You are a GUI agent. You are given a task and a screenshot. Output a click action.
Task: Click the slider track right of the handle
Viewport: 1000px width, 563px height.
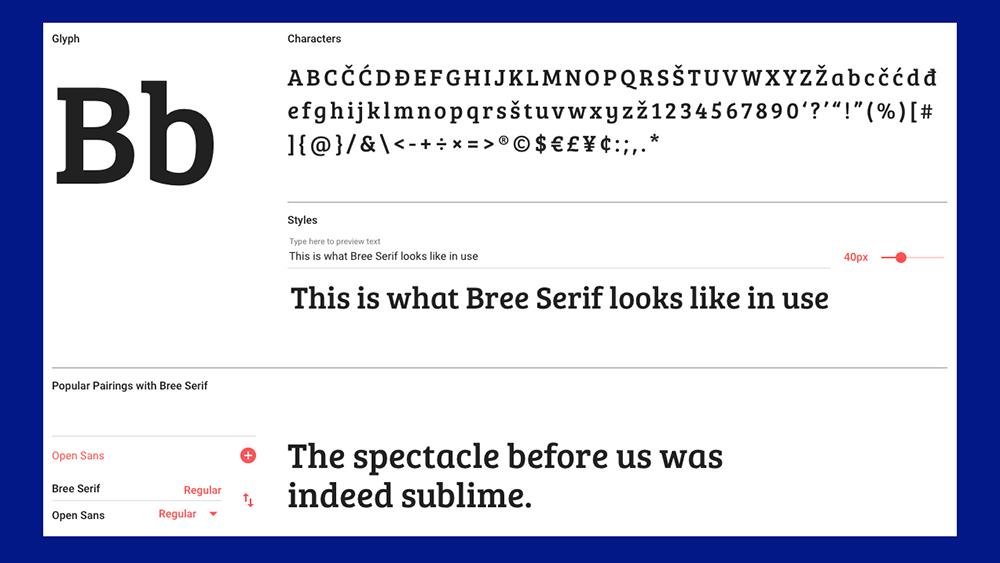point(925,258)
